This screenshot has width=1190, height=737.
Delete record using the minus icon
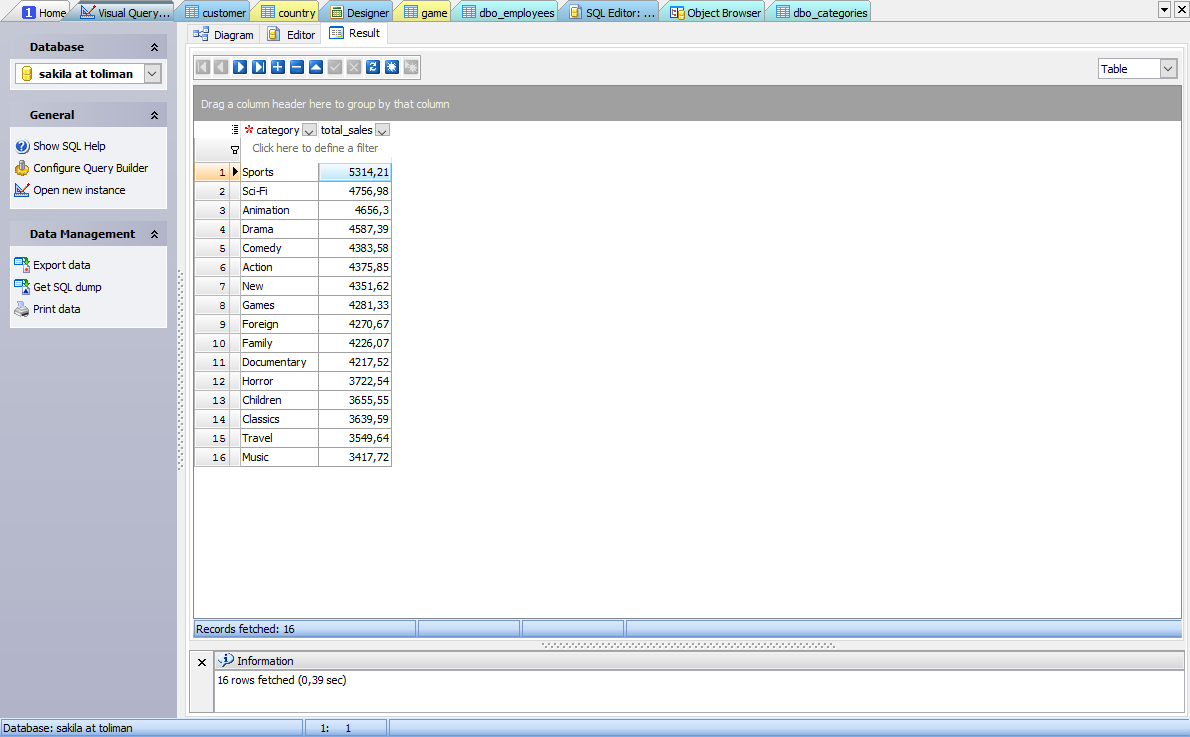point(297,67)
